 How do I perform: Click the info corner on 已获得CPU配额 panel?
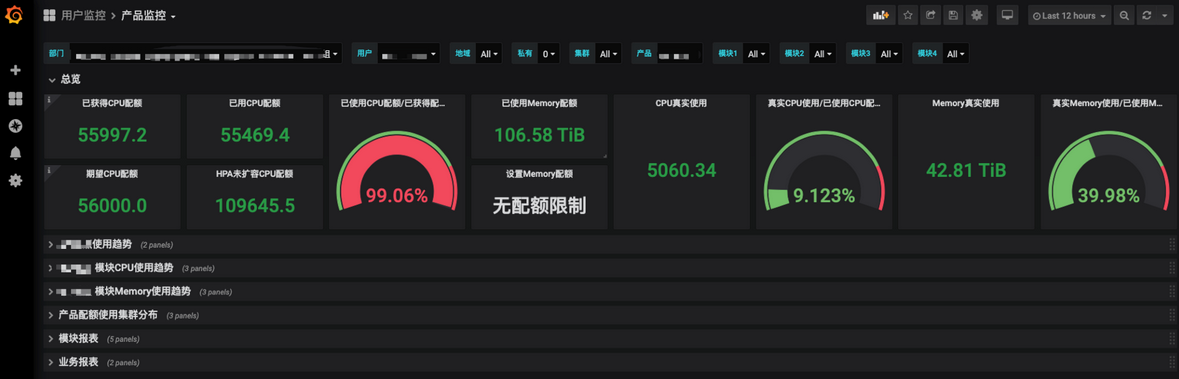49,99
